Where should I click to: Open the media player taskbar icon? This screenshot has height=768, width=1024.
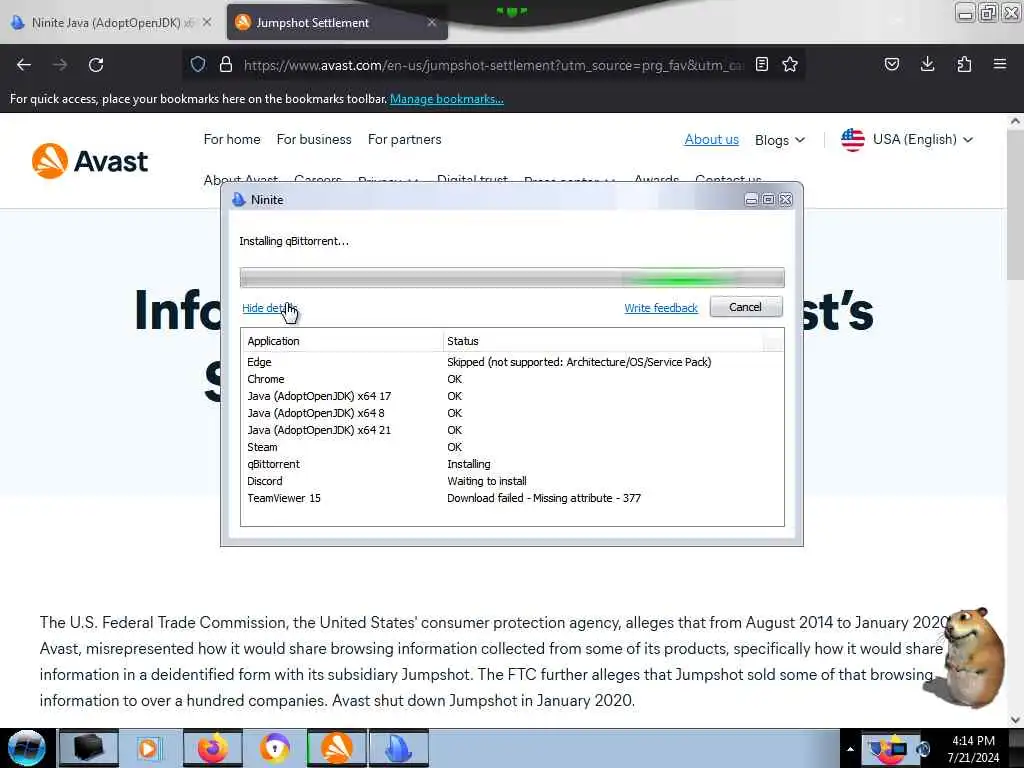151,748
